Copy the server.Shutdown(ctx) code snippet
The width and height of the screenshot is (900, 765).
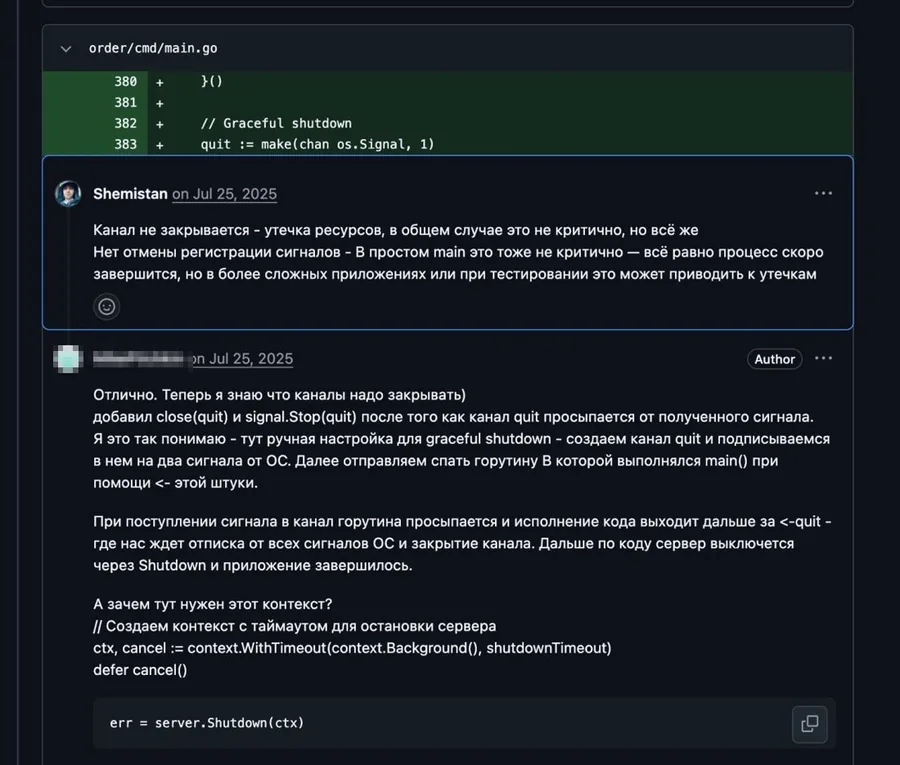[809, 724]
